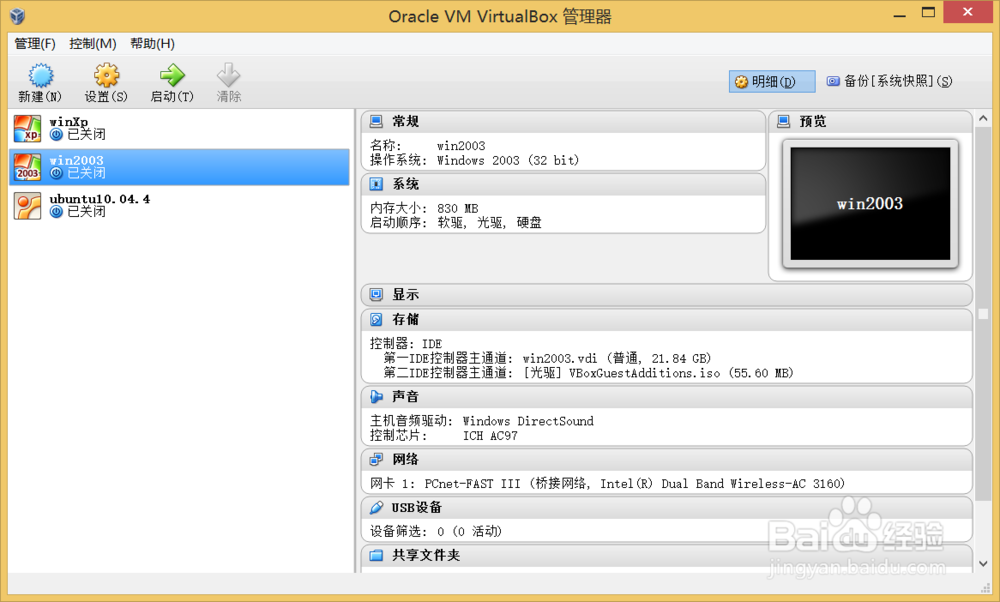This screenshot has width=1000, height=602.
Task: Close the VirtualBox manager window
Action: coord(967,12)
